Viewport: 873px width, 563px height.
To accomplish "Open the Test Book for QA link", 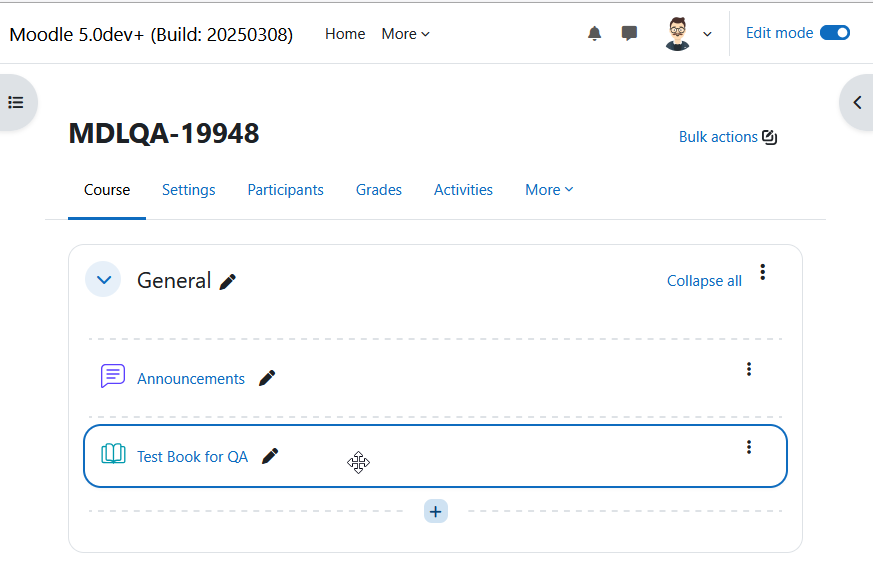I will point(192,457).
